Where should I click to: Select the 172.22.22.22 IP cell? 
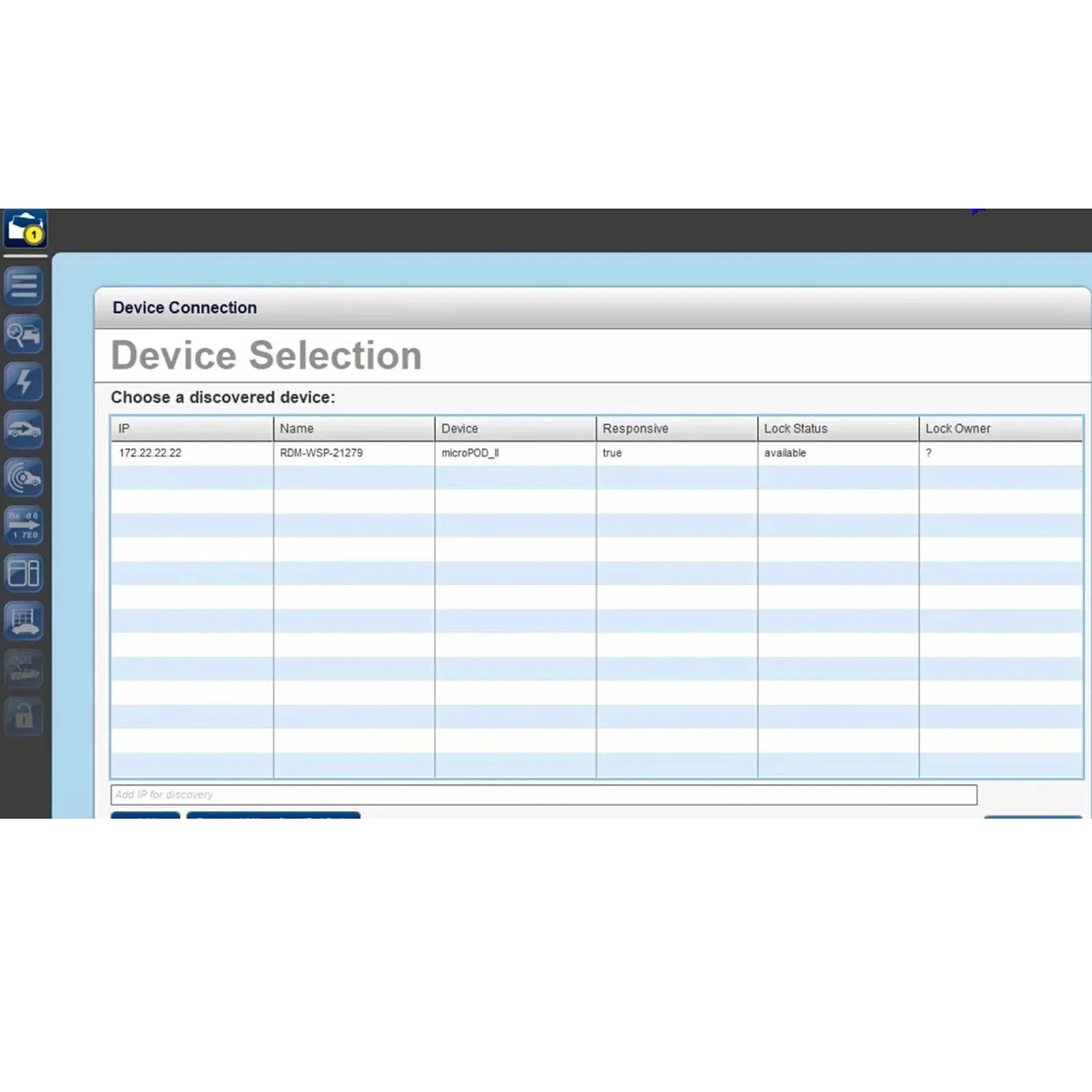click(151, 453)
